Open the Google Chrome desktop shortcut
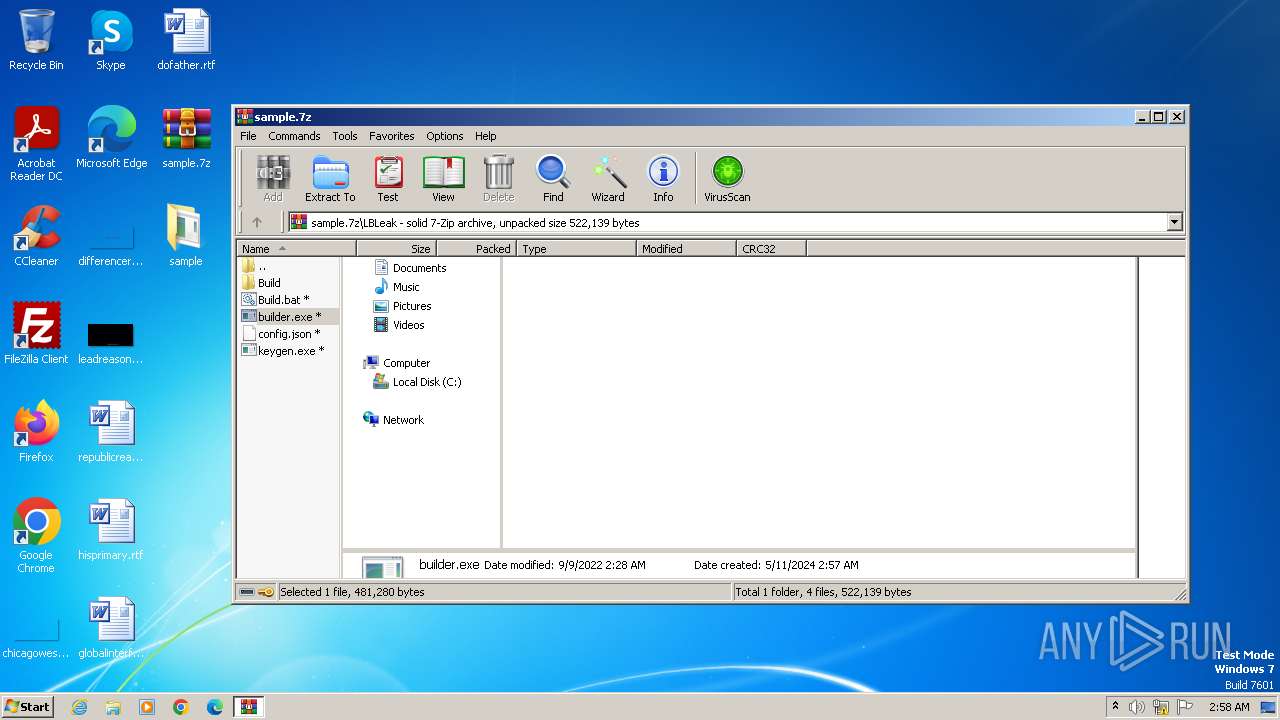 pyautogui.click(x=36, y=536)
